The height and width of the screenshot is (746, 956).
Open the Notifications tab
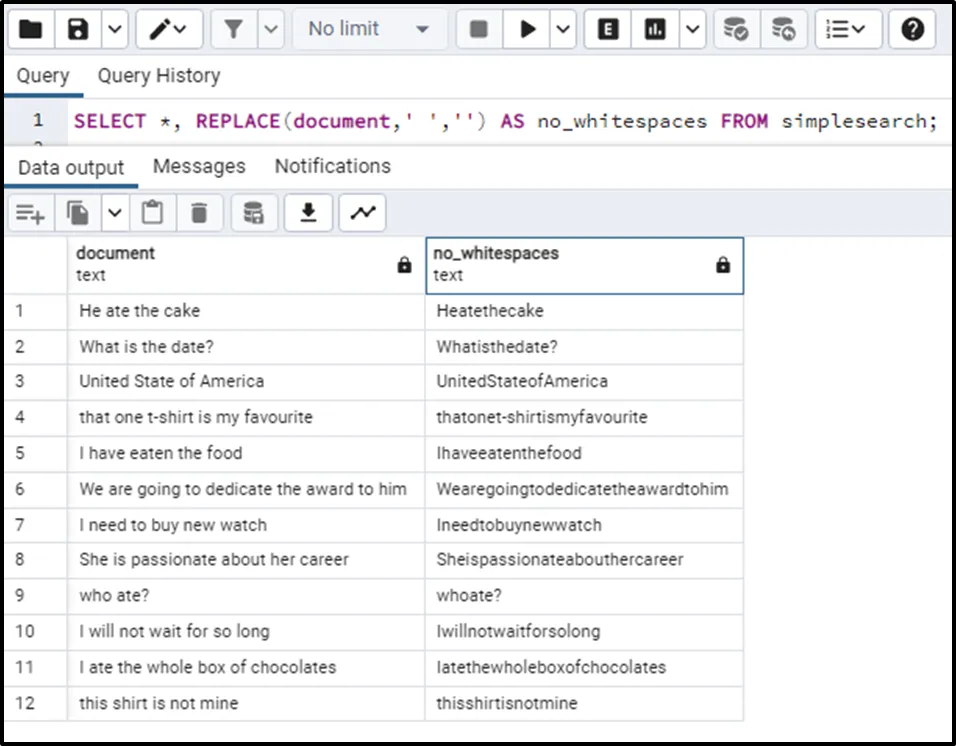click(x=332, y=166)
